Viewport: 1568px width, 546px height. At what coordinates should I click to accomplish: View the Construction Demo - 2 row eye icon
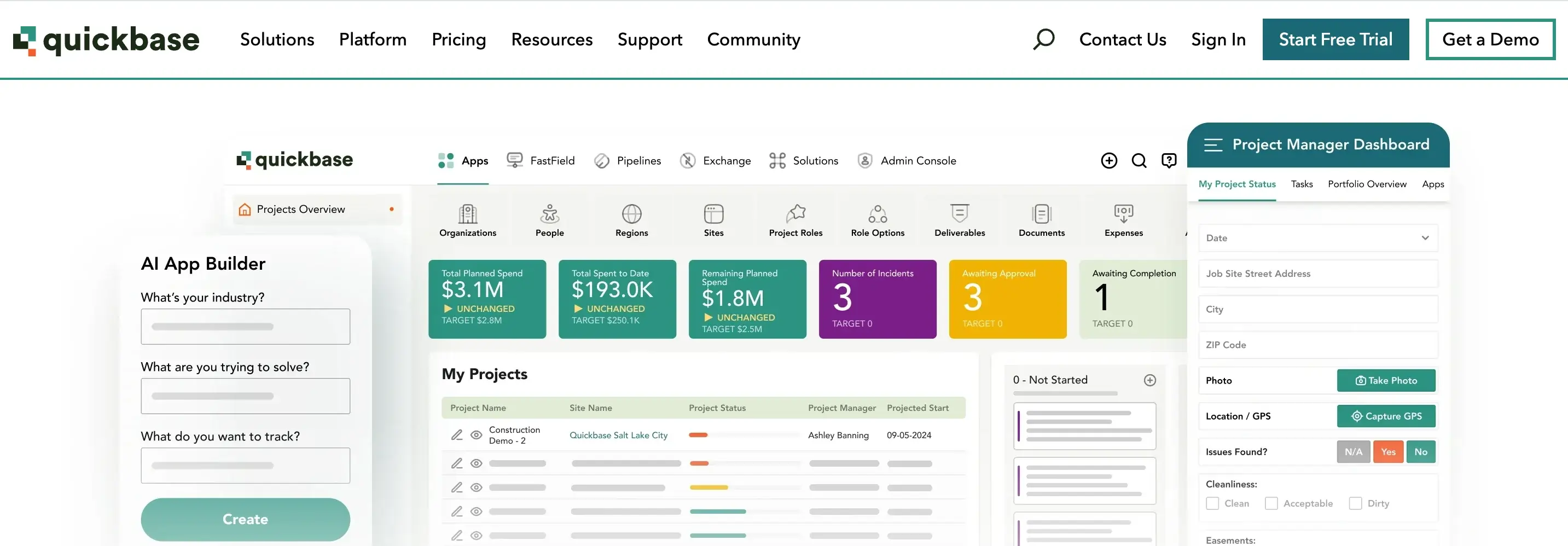click(x=477, y=434)
